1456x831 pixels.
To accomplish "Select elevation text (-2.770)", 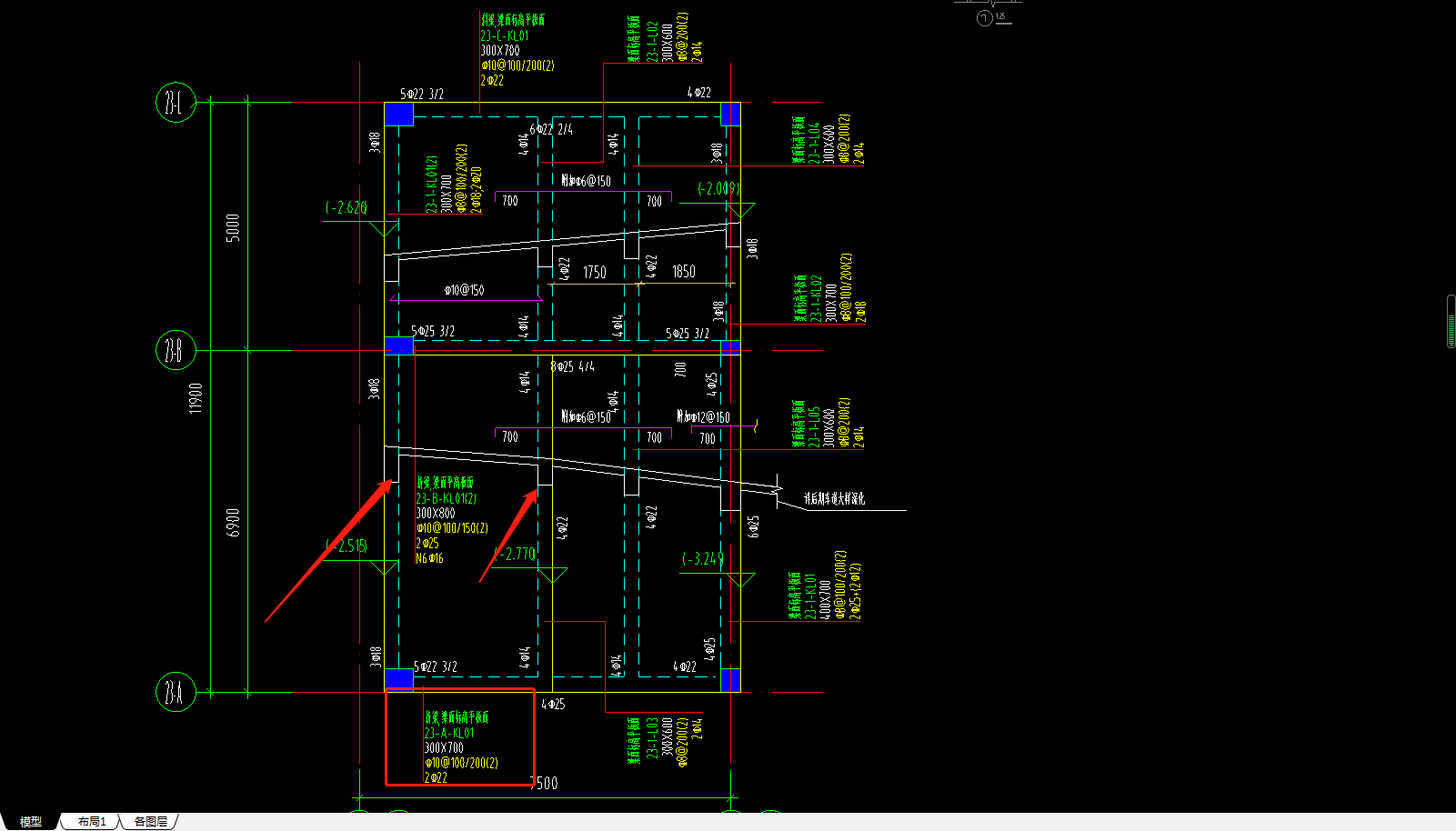I will point(515,553).
